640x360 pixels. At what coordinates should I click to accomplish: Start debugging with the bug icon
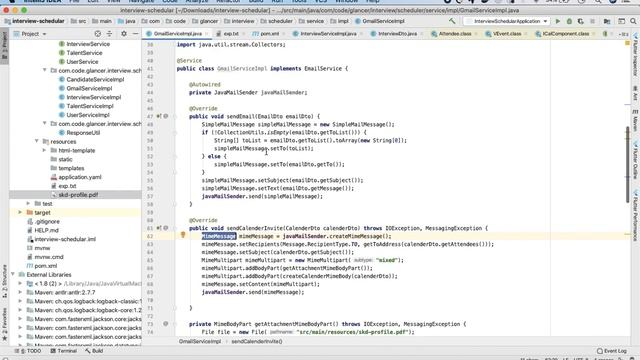point(569,21)
